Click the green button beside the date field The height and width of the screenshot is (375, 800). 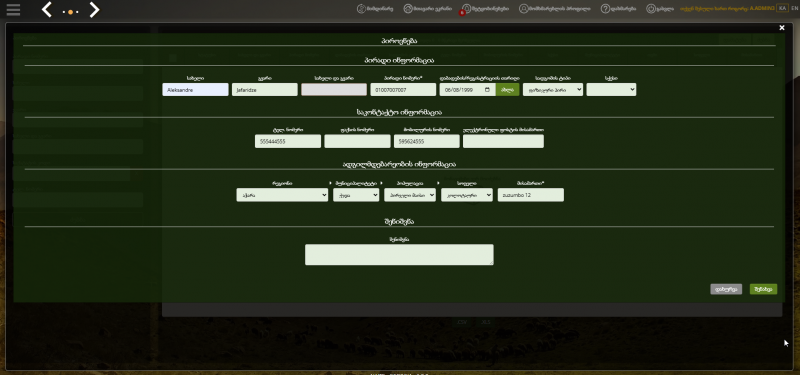point(507,89)
